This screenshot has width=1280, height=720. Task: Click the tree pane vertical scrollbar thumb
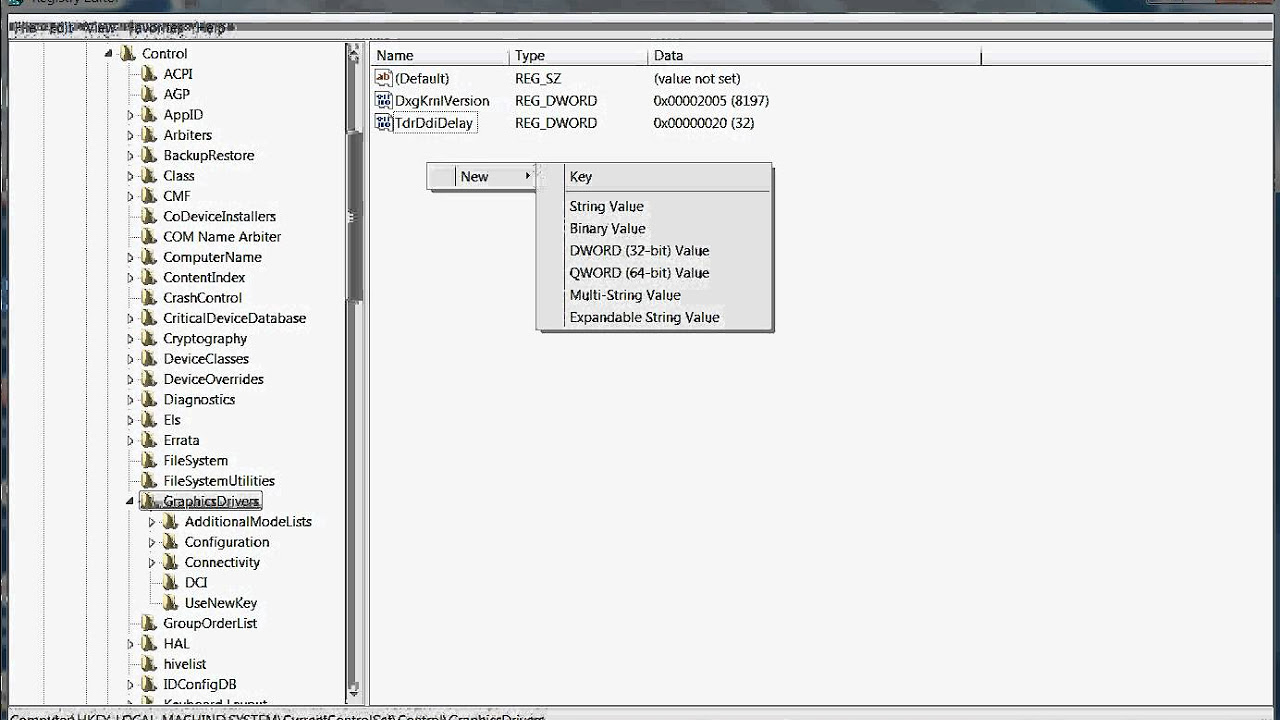pos(353,215)
